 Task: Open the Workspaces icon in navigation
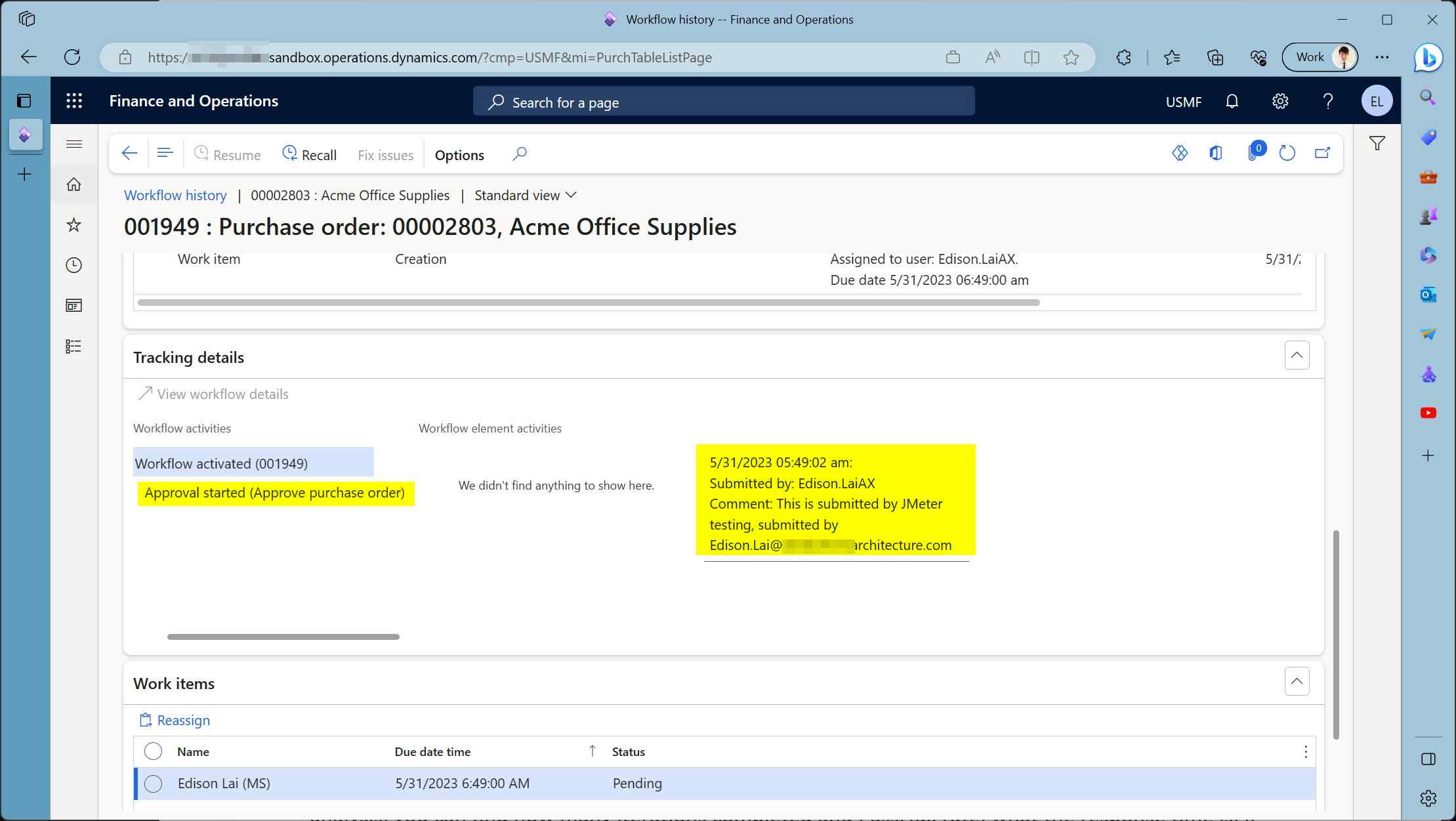pyautogui.click(x=74, y=306)
